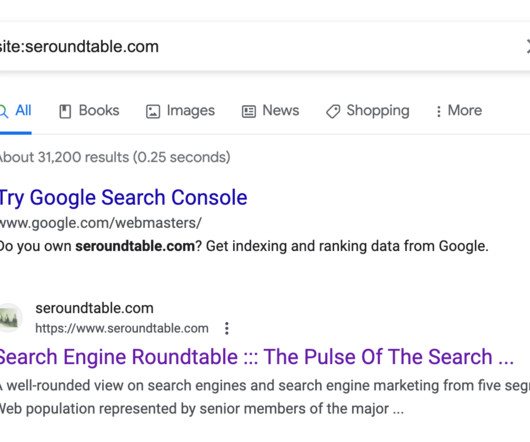530x442 pixels.
Task: Click the Shopping tag icon
Action: (x=333, y=111)
